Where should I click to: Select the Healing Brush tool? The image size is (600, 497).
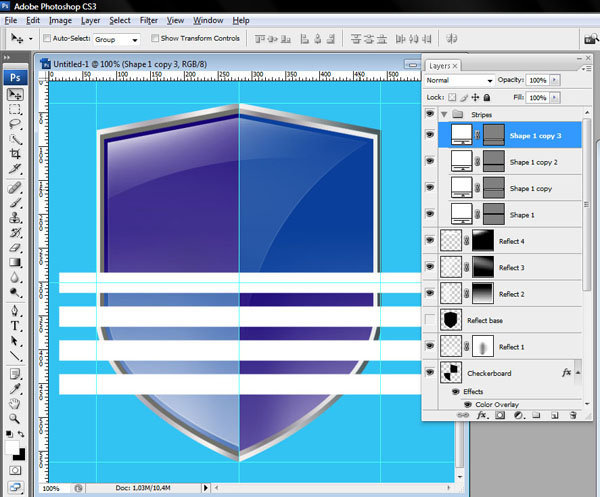[15, 188]
